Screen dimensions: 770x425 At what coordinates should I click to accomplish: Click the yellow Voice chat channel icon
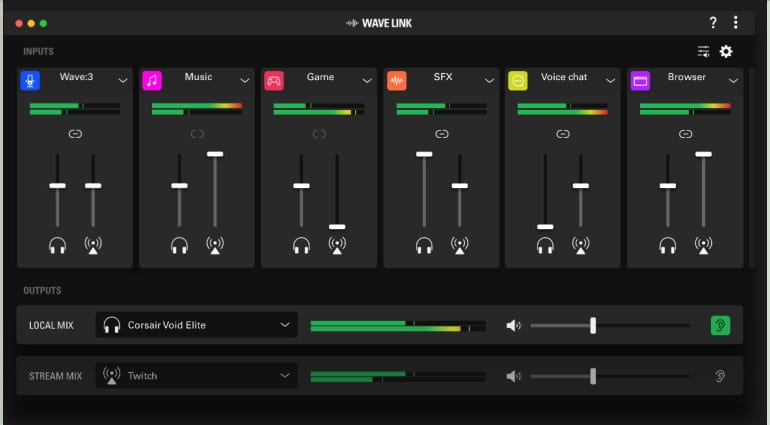click(518, 81)
